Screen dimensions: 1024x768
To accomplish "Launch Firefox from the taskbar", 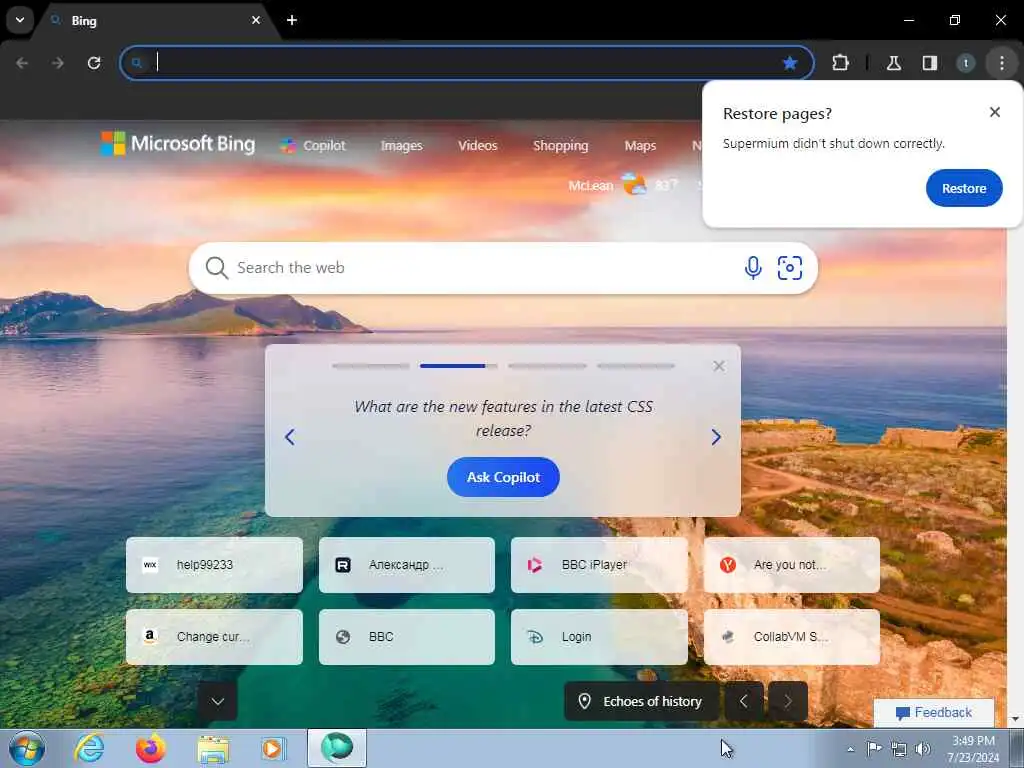I will coord(150,748).
